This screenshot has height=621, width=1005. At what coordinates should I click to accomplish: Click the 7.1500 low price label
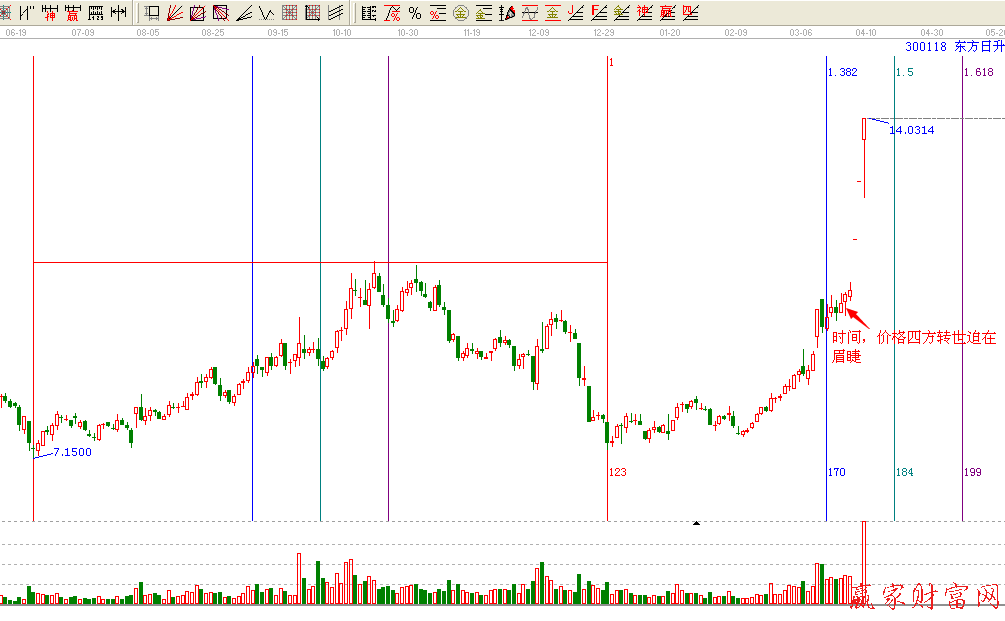71,452
